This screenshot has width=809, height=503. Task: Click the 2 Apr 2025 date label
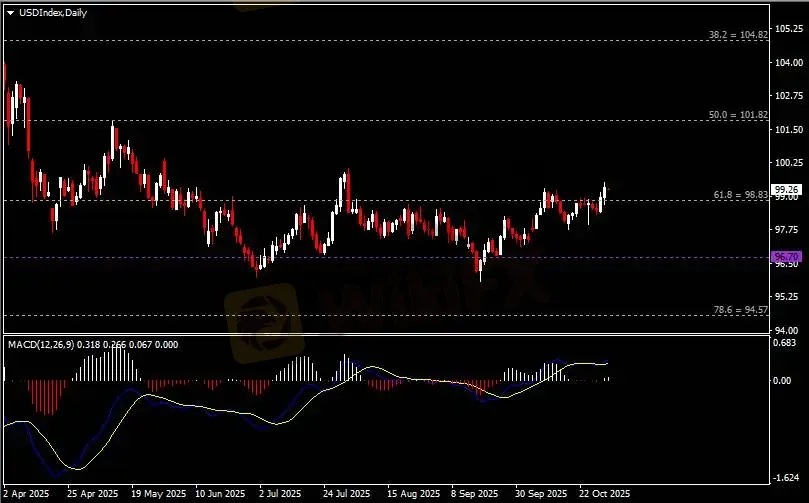[x=26, y=493]
